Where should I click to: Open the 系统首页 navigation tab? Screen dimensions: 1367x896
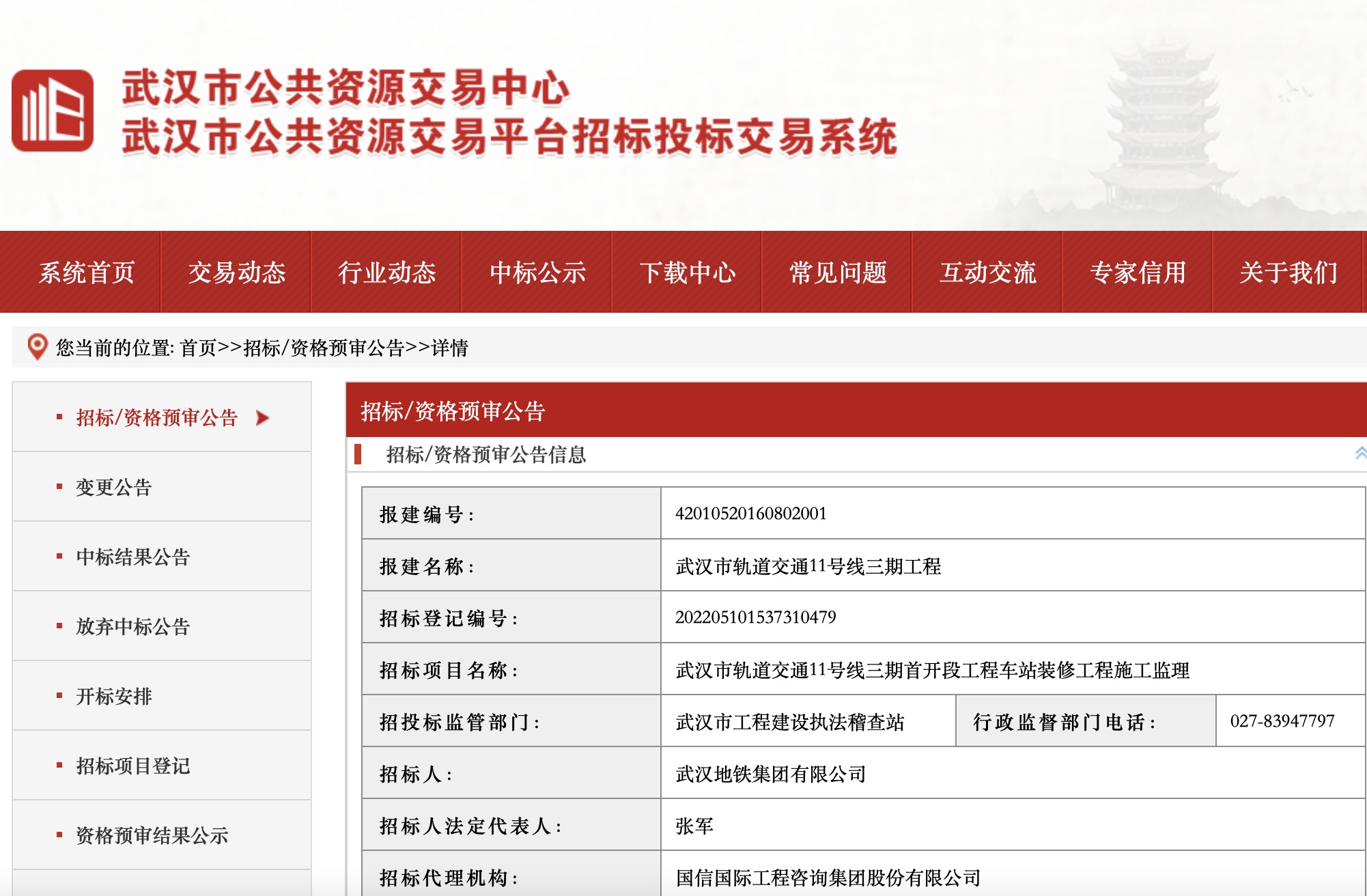pos(87,272)
